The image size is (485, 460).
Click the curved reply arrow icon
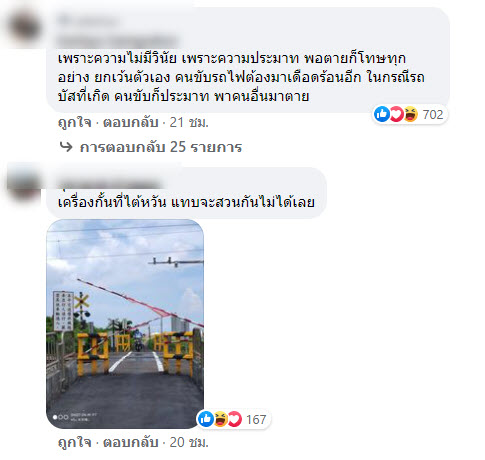click(66, 147)
